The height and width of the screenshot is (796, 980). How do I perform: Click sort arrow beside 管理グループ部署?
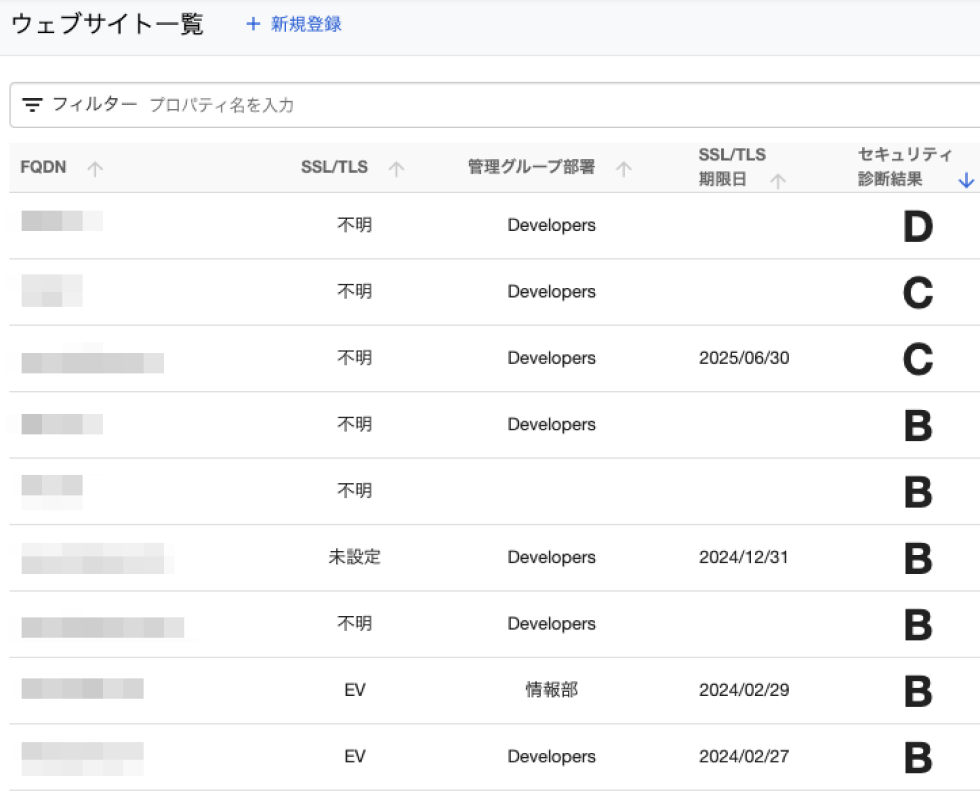[x=624, y=169]
